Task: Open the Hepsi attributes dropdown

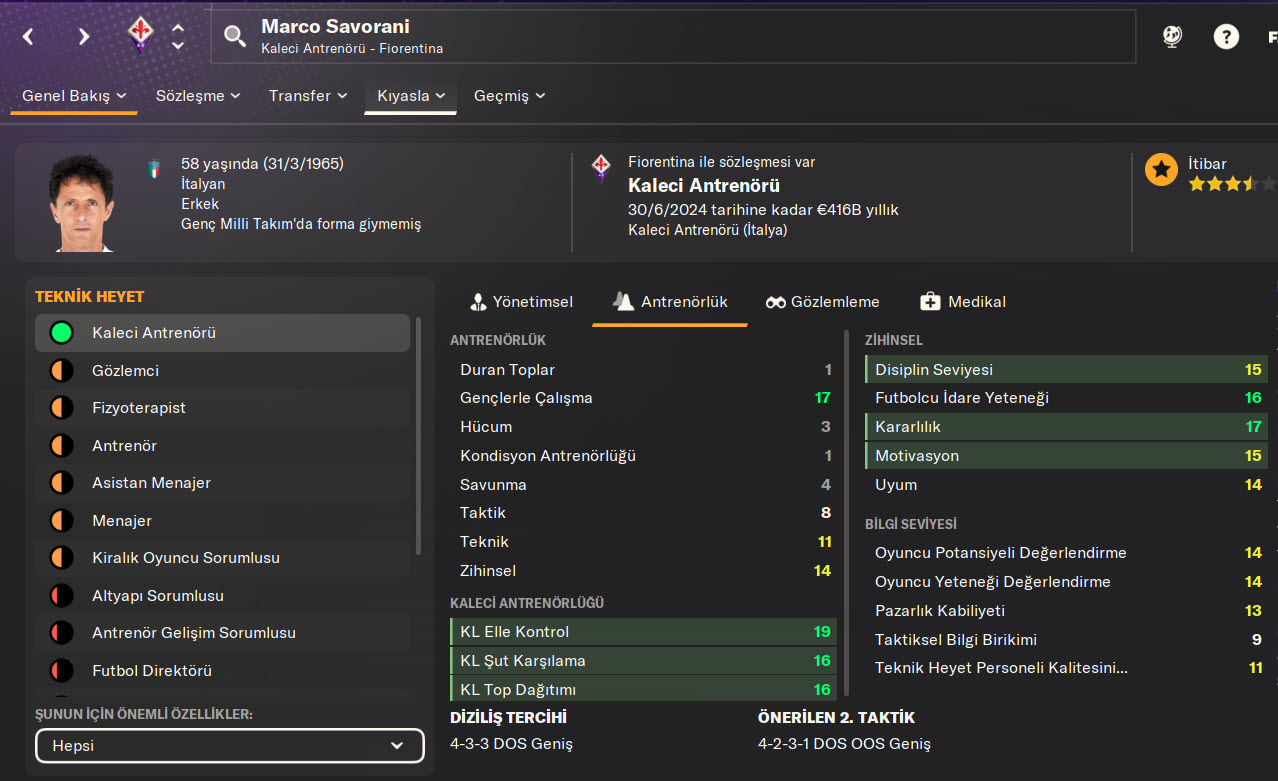Action: pos(230,746)
